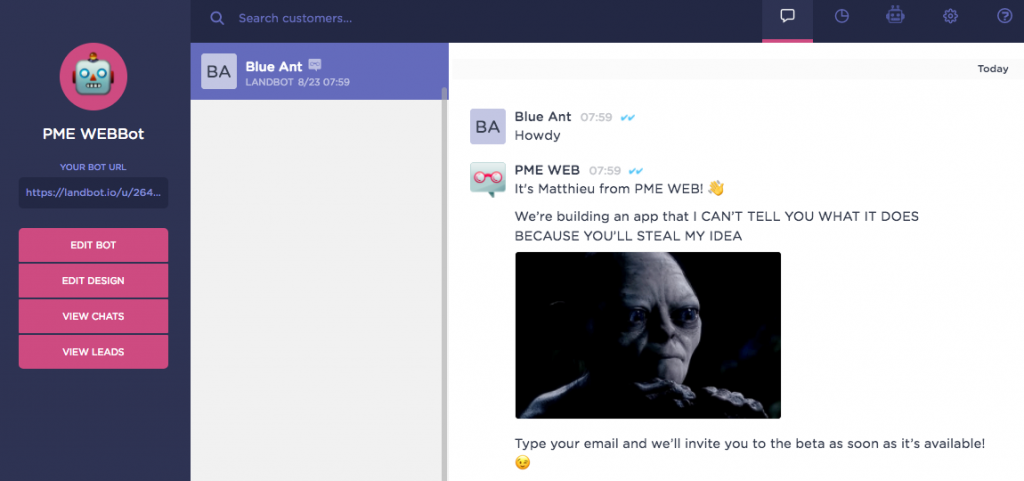The height and width of the screenshot is (481, 1024).
Task: Click the 'Howdy' message text
Action: pyautogui.click(x=537, y=136)
